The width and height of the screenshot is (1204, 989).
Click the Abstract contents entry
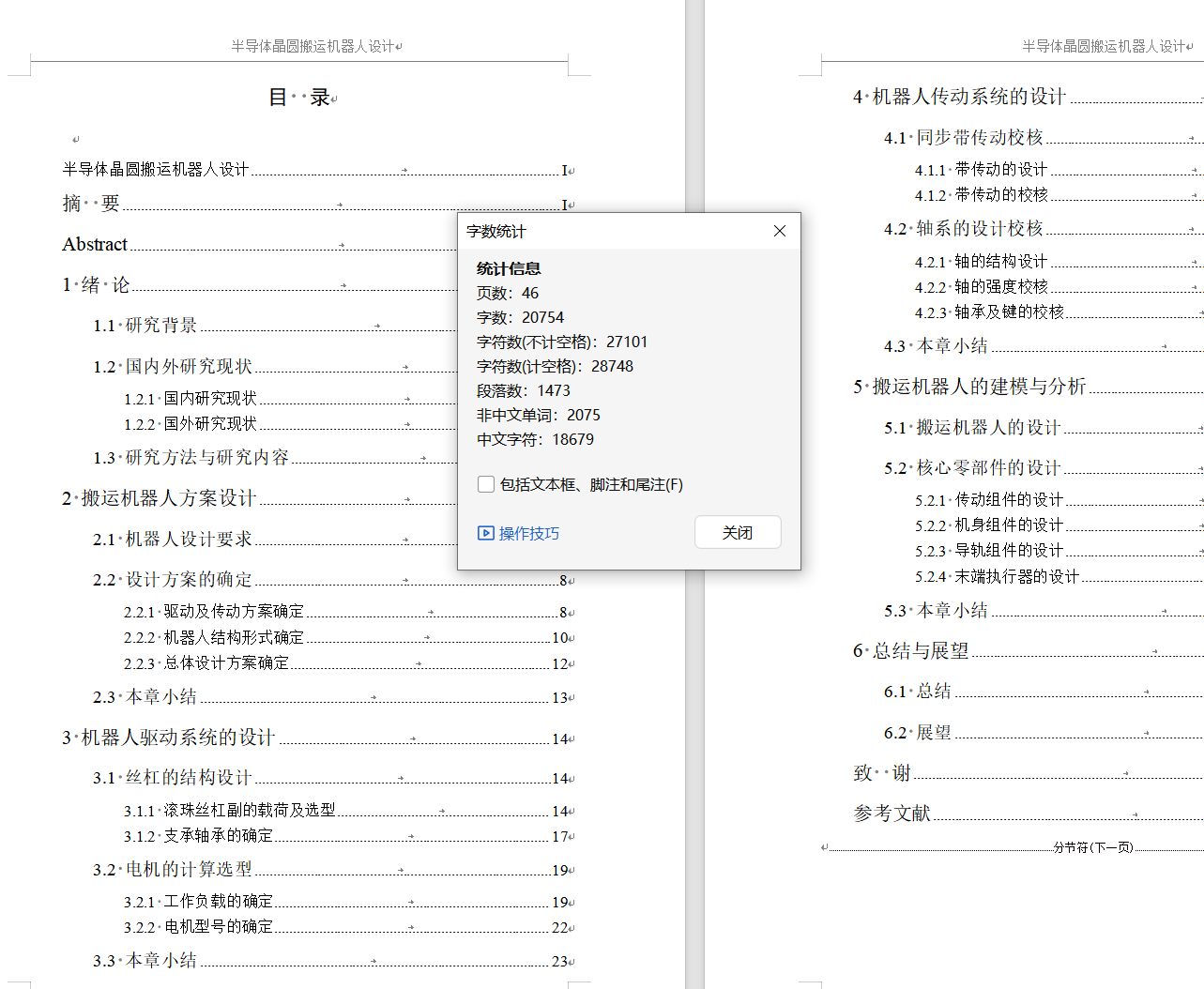coord(95,244)
